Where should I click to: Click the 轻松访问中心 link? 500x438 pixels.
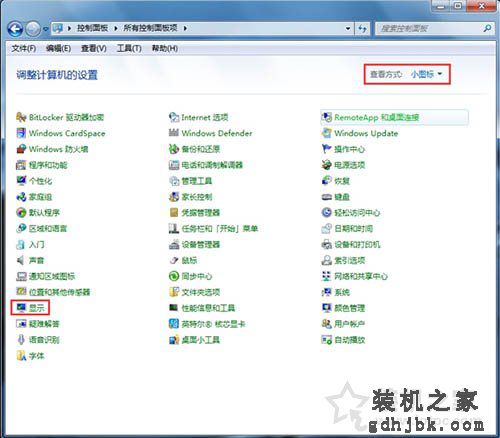click(x=357, y=213)
